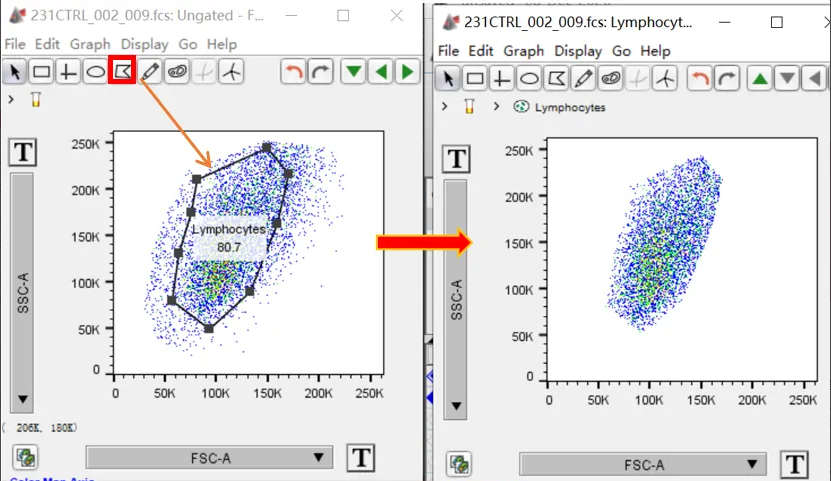
Task: Open the Display menu in the Lymphocytes window
Action: 578,50
